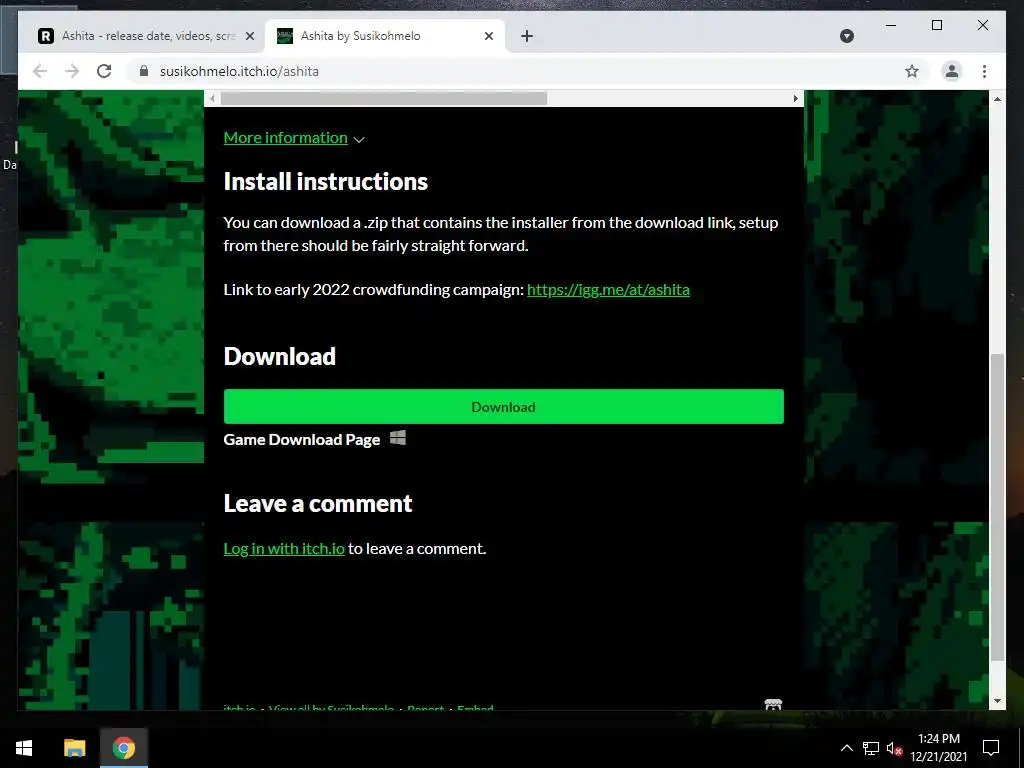The width and height of the screenshot is (1024, 768).
Task: Click the Windows platform icon beside Game Download Page
Action: 398,438
